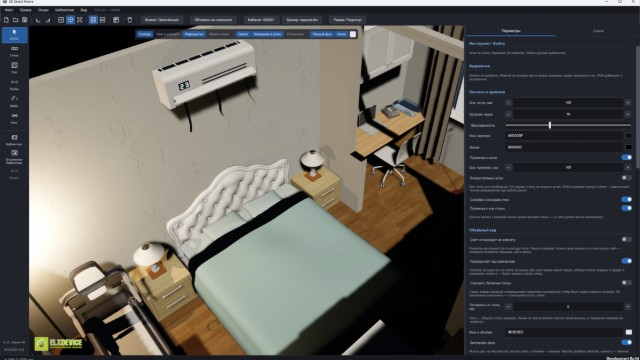Switch to 2D plan view icon
Image resolution: width=640 pixels, height=360 pixels.
point(61,20)
